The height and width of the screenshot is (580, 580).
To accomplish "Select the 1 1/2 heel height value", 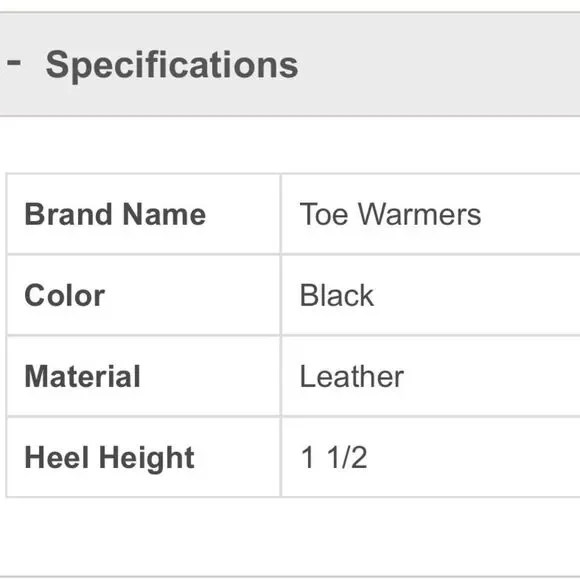I will click(x=334, y=458).
